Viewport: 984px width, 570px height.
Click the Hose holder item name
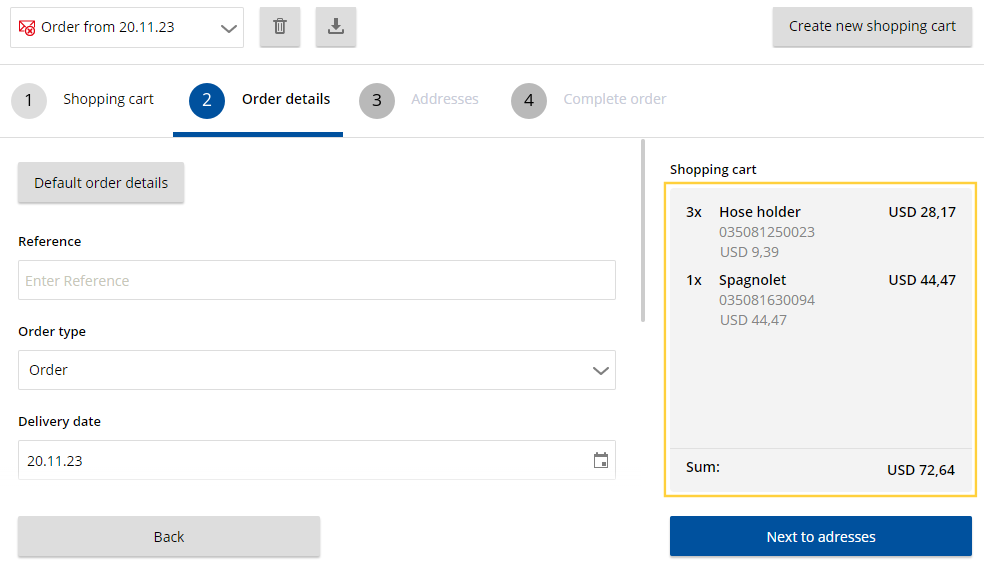click(760, 212)
